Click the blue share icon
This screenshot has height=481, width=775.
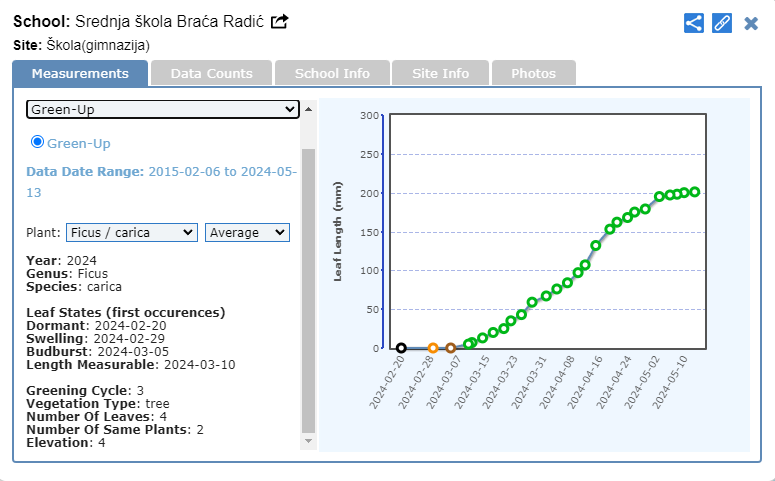point(694,22)
